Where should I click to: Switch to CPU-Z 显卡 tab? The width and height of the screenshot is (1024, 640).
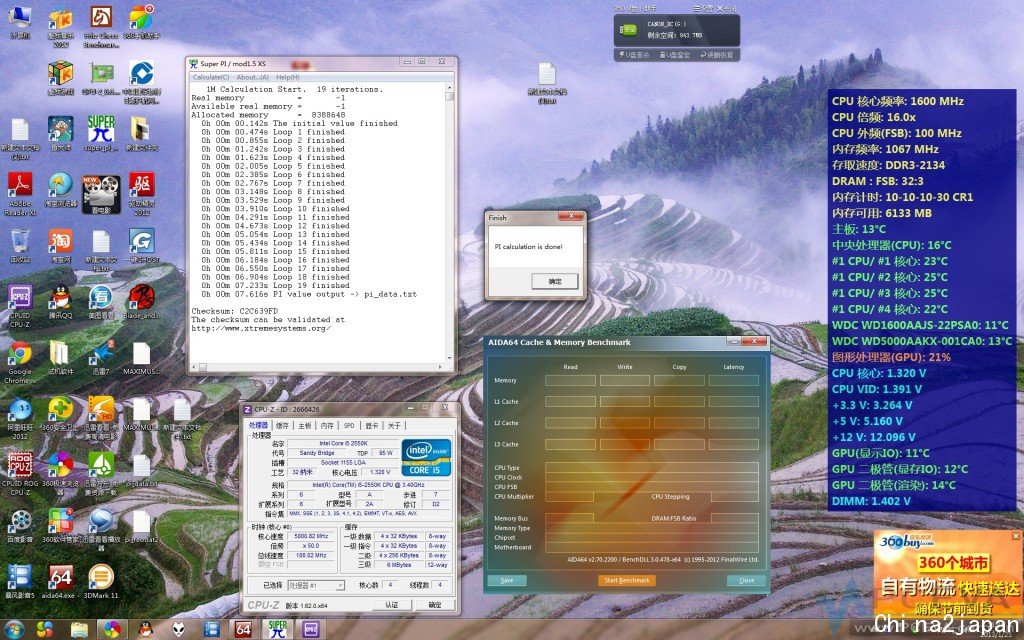(x=372, y=425)
